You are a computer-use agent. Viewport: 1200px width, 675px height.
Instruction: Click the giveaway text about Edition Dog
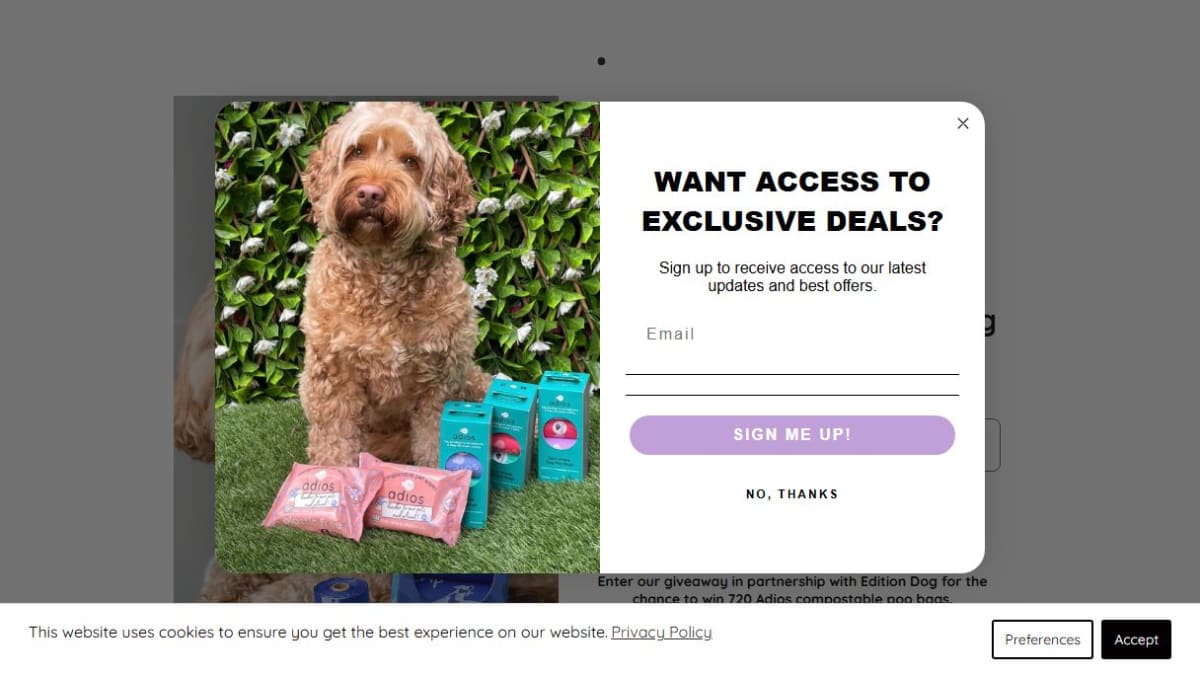tap(792, 590)
